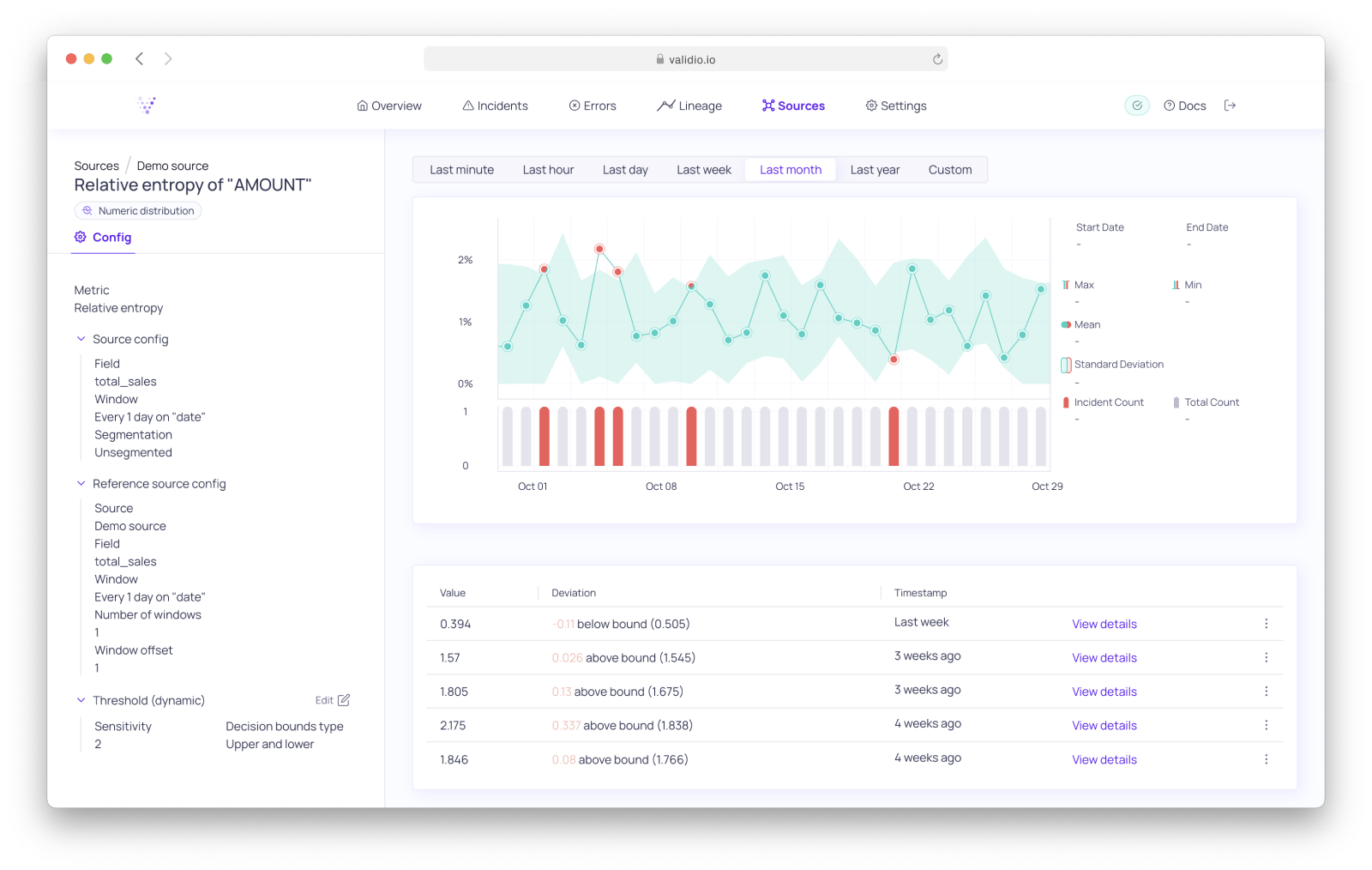Click the Min legend icon
The height and width of the screenshot is (870, 1372).
point(1176,285)
